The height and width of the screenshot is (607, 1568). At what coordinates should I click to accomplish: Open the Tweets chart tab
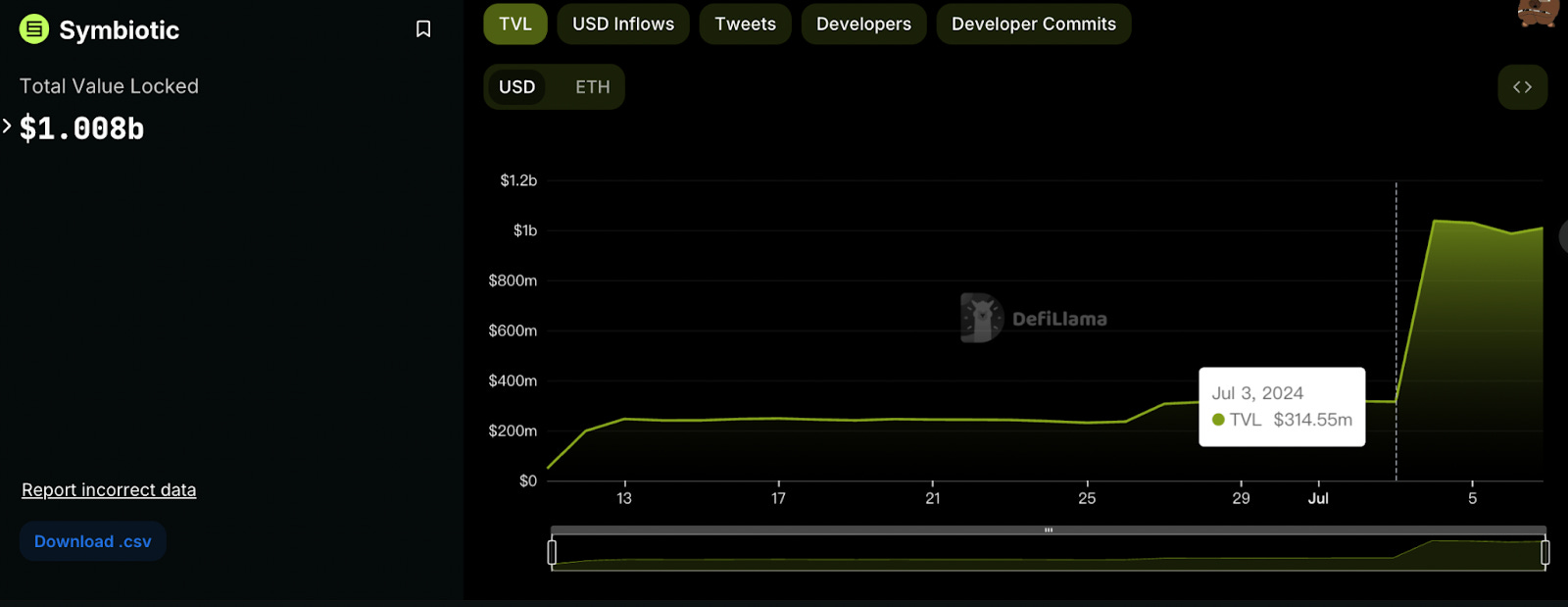pyautogui.click(x=745, y=24)
